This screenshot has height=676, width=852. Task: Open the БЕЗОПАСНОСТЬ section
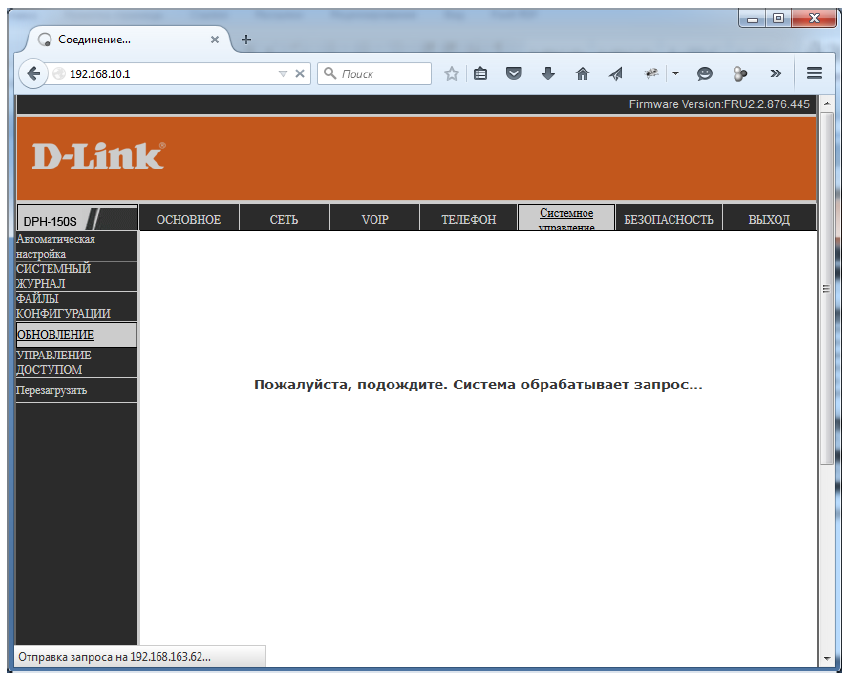[x=668, y=220]
